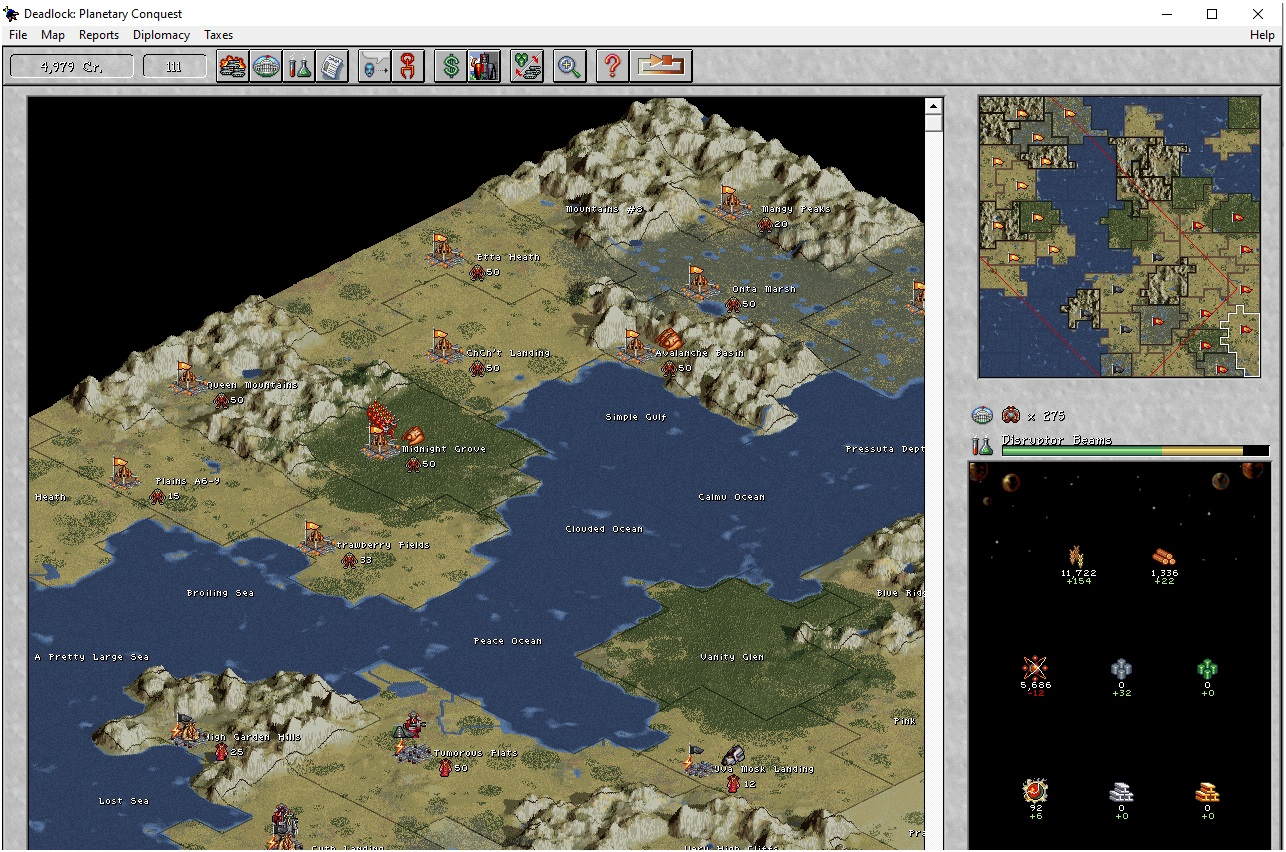Click the wood logs resource icon
Image resolution: width=1286 pixels, height=852 pixels.
click(x=1163, y=556)
